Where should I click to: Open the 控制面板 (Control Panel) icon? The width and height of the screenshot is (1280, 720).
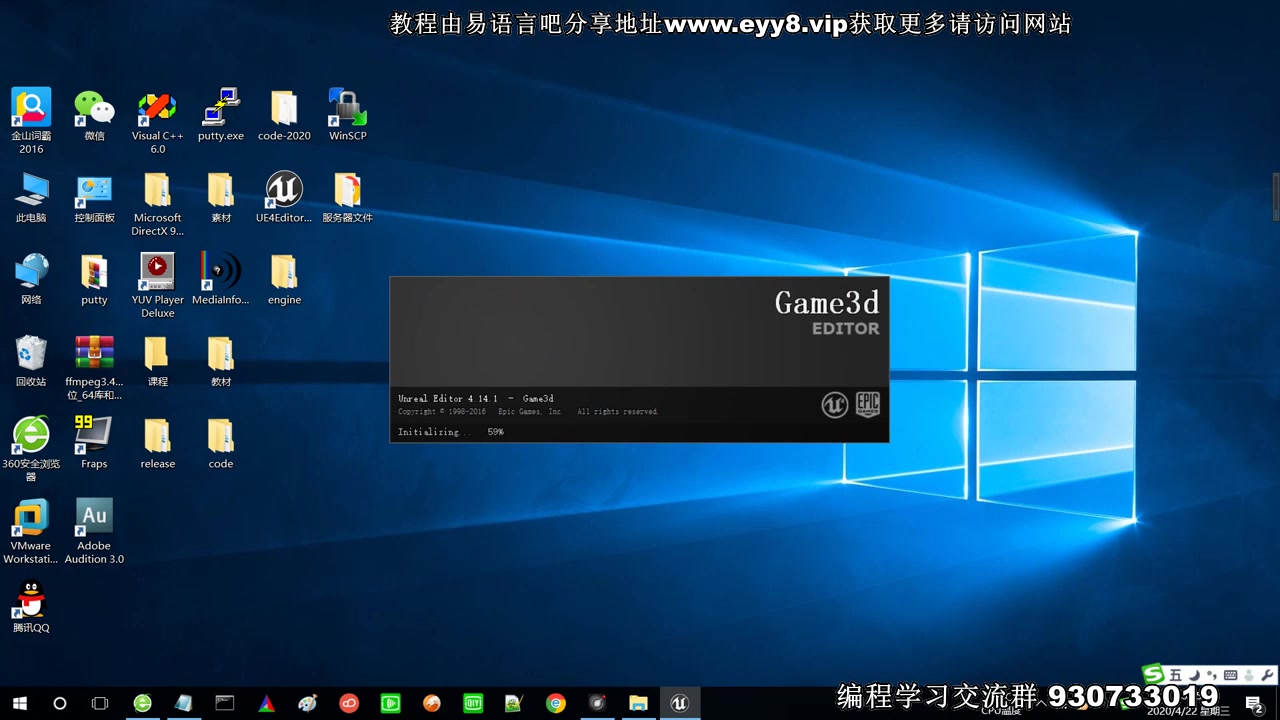click(94, 197)
